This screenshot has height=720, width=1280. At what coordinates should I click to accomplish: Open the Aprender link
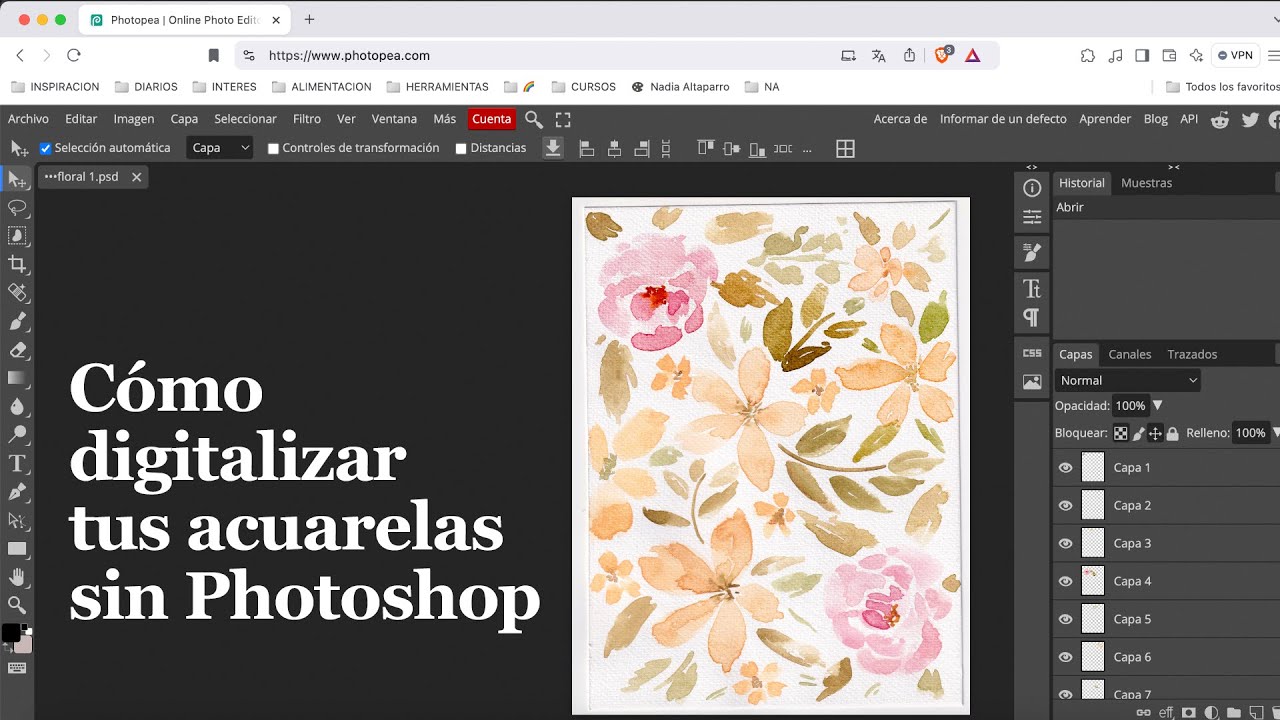tap(1105, 119)
